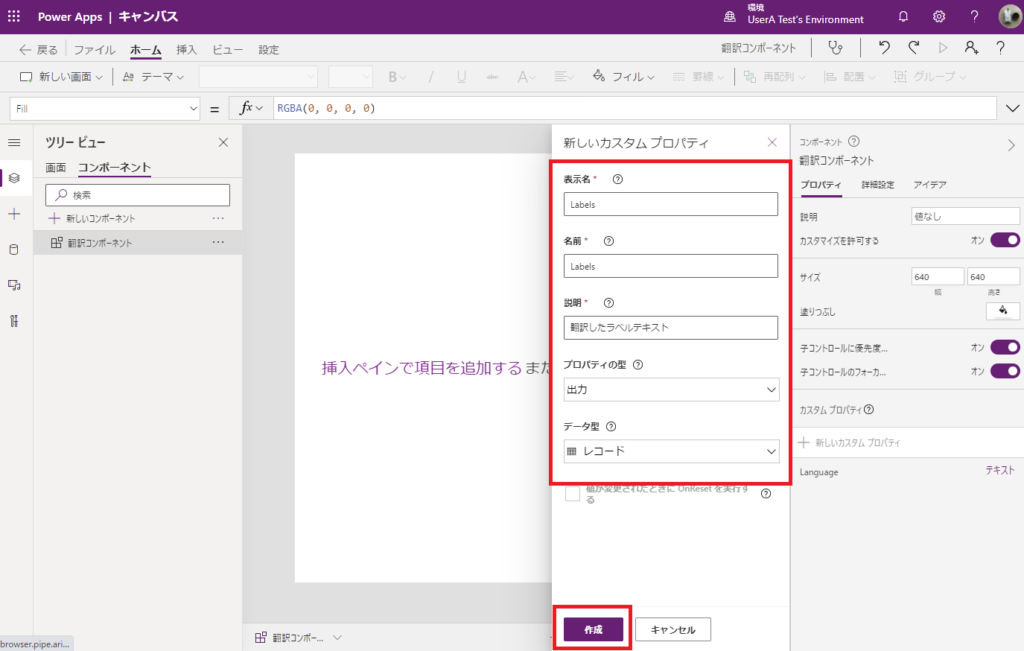
Task: Open the ホーム menu tab
Action: tap(146, 50)
